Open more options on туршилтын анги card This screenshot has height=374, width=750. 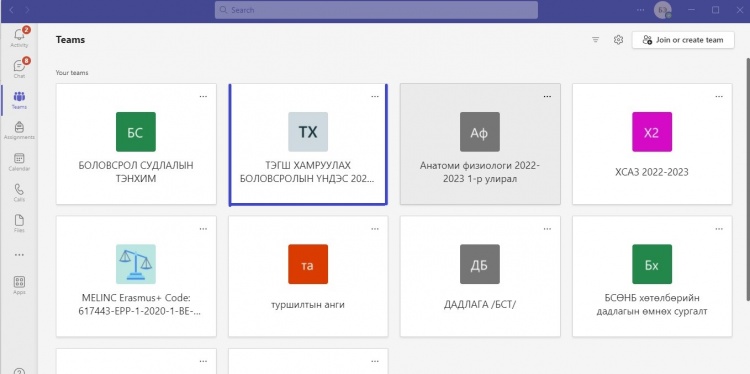point(375,229)
